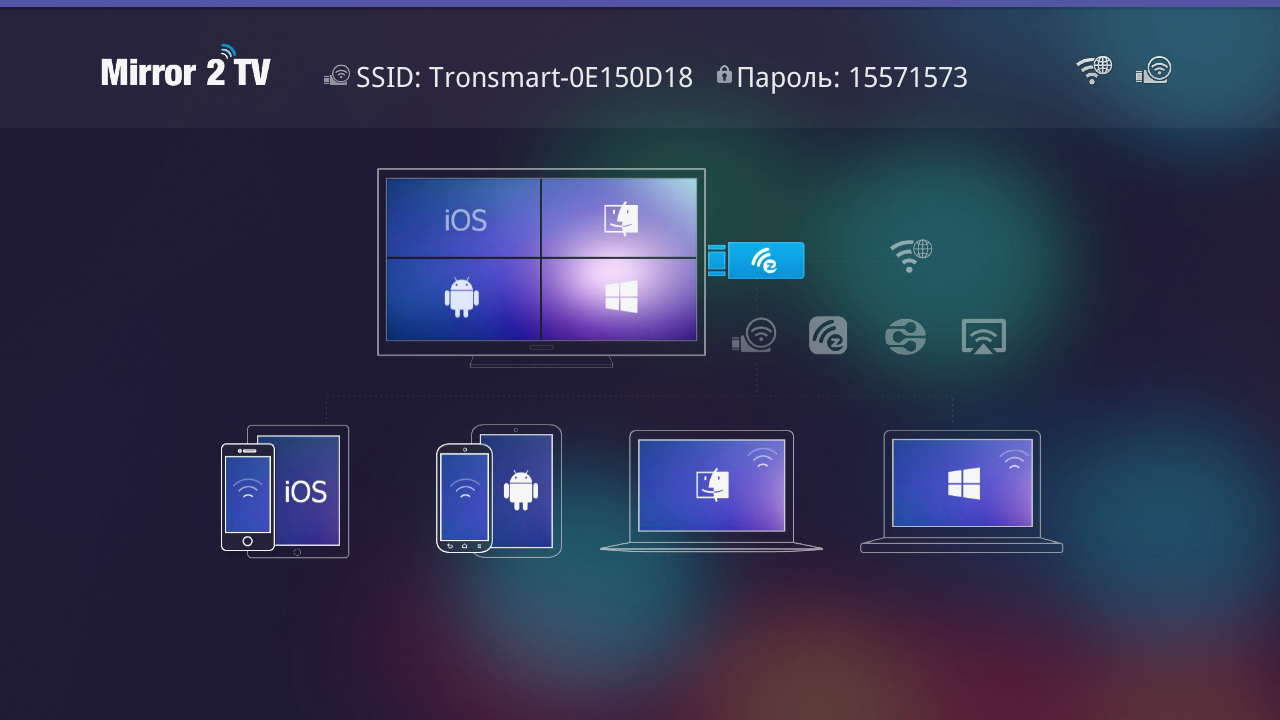Select the Windows laptop illustration

point(961,491)
